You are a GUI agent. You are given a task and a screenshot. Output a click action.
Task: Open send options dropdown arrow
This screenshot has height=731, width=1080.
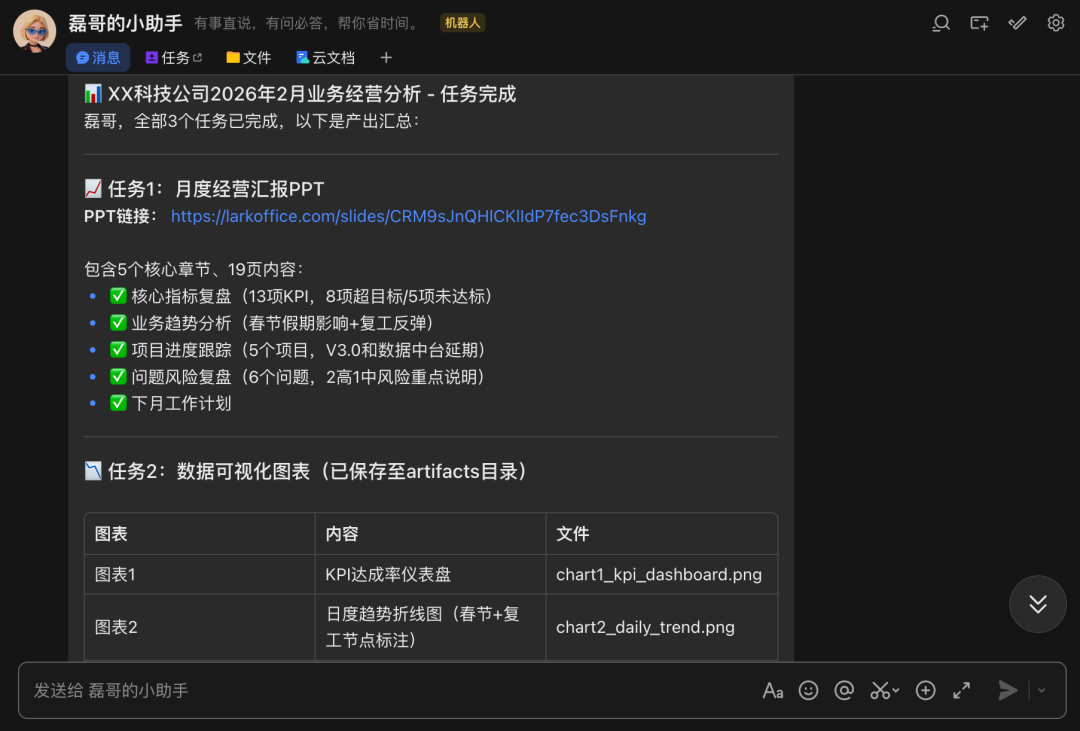(1042, 690)
